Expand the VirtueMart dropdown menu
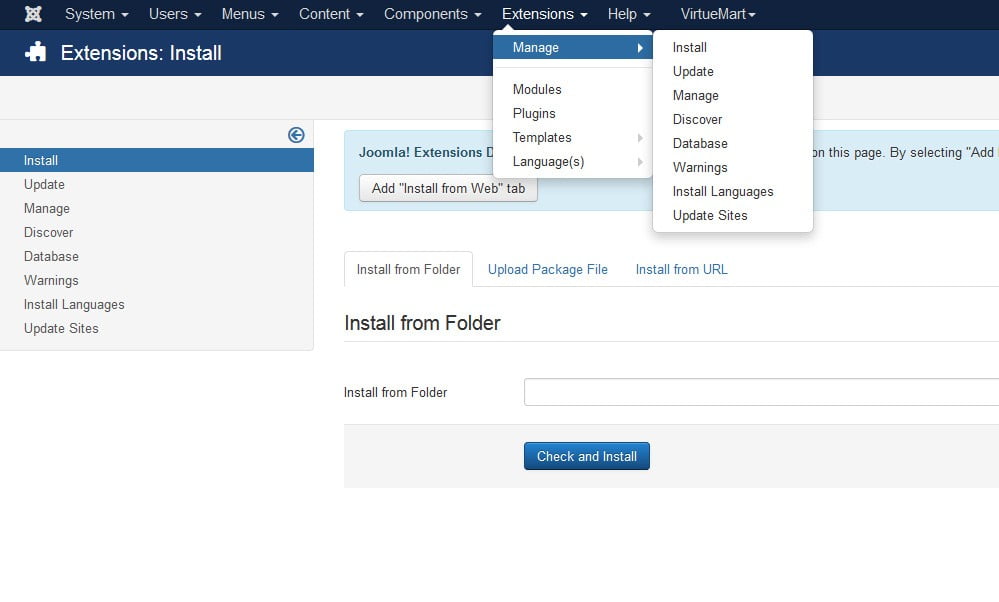The height and width of the screenshot is (602, 999). [717, 14]
